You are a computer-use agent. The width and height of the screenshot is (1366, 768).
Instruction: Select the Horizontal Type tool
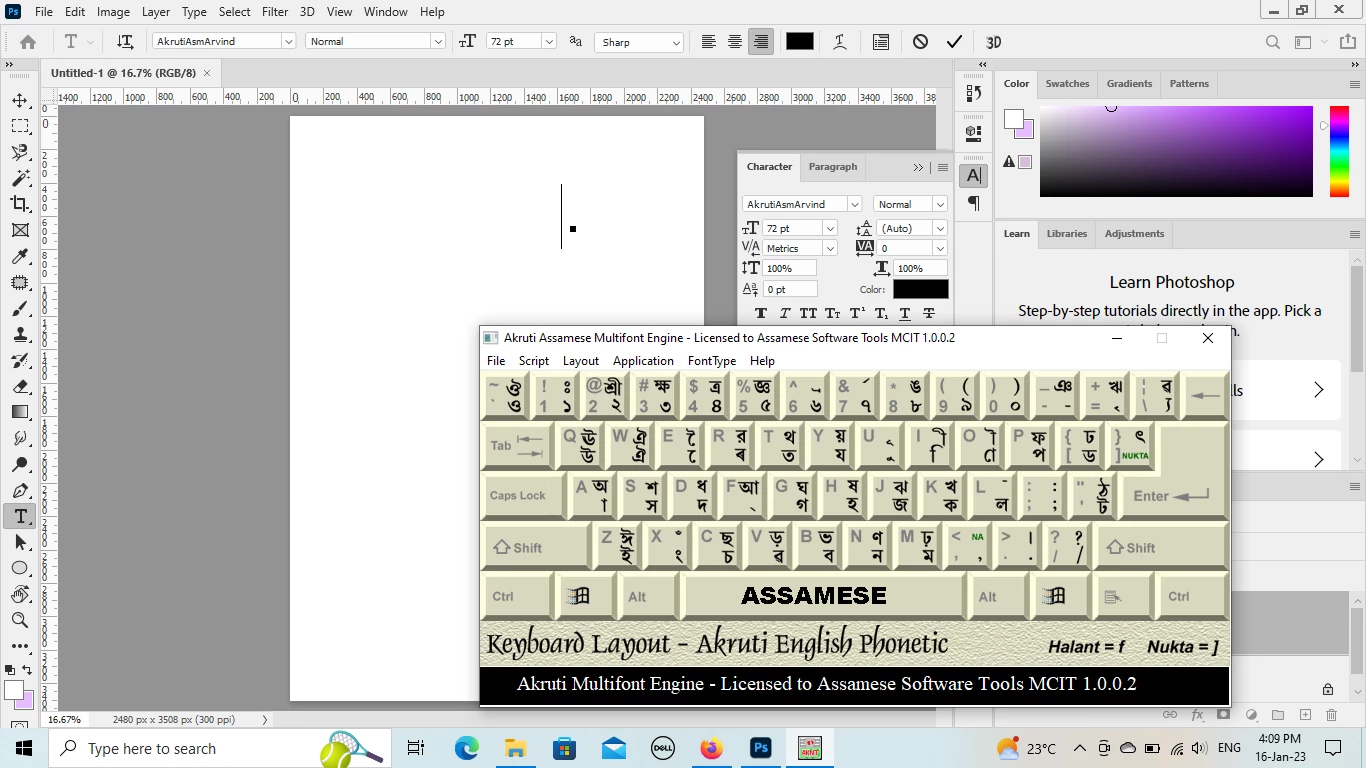coord(20,516)
